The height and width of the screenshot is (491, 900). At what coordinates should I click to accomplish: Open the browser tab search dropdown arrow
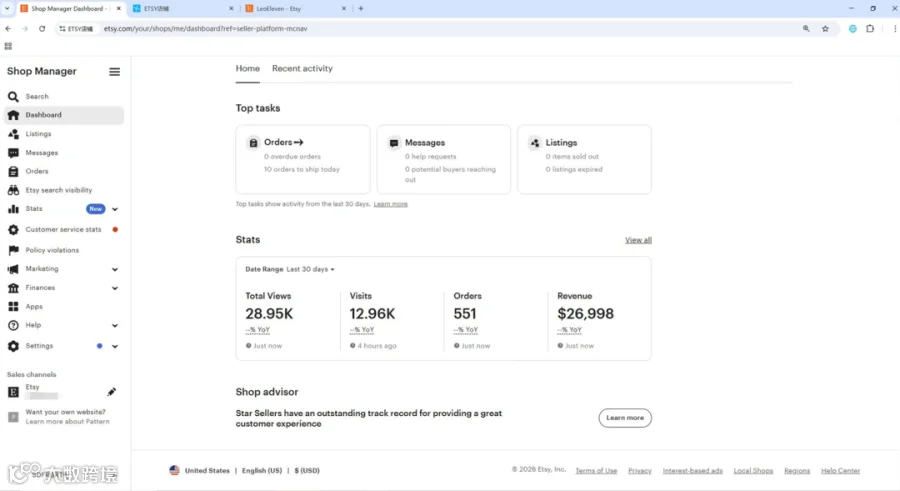pyautogui.click(x=7, y=9)
